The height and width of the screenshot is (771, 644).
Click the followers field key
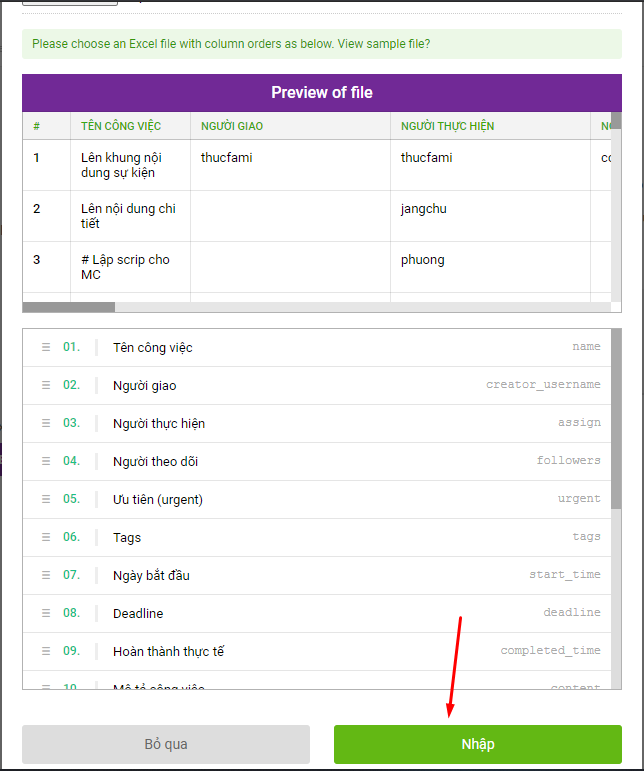[x=568, y=460]
